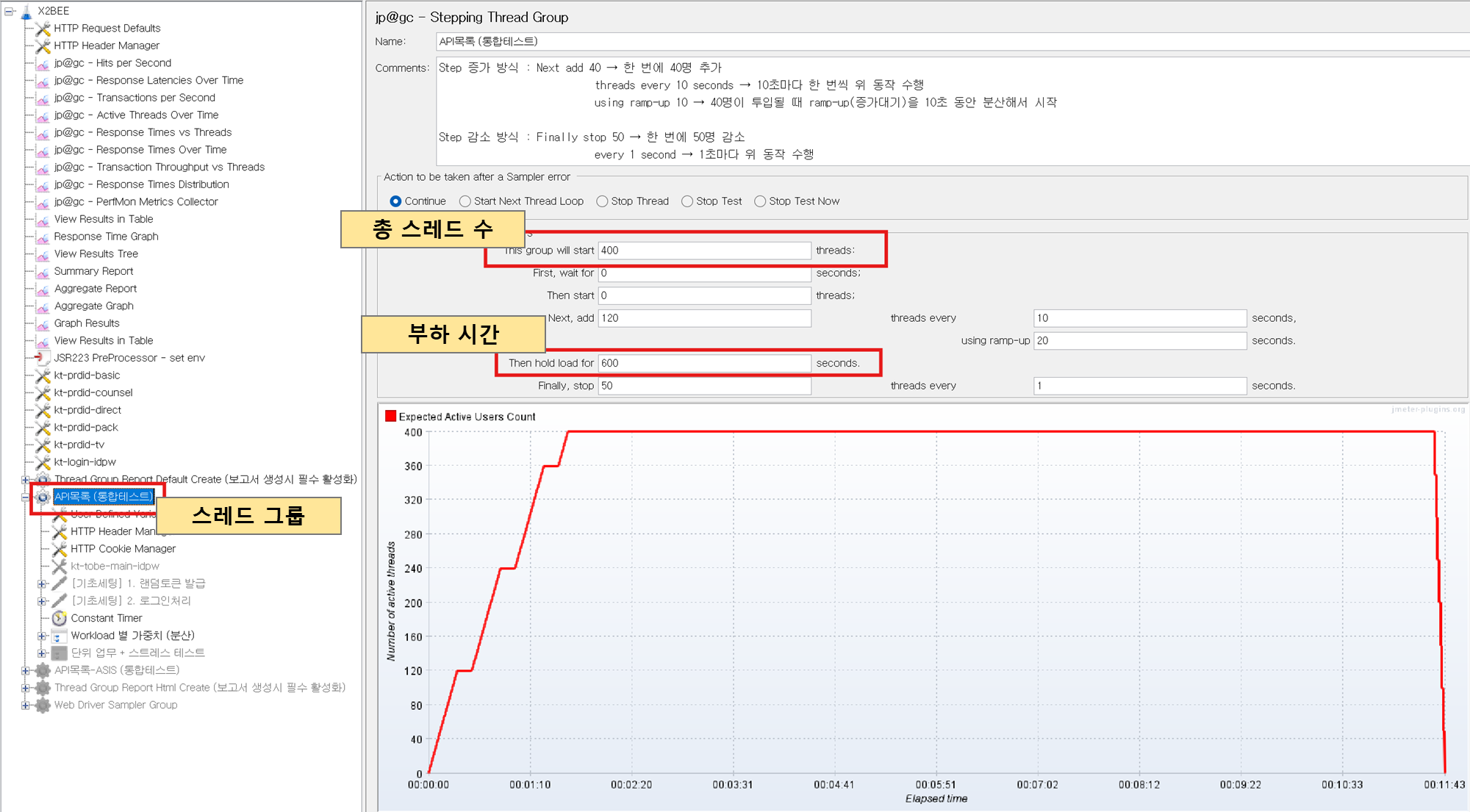Click the X2BEE test plan flask icon
This screenshot has height=812, width=1470.
27,12
